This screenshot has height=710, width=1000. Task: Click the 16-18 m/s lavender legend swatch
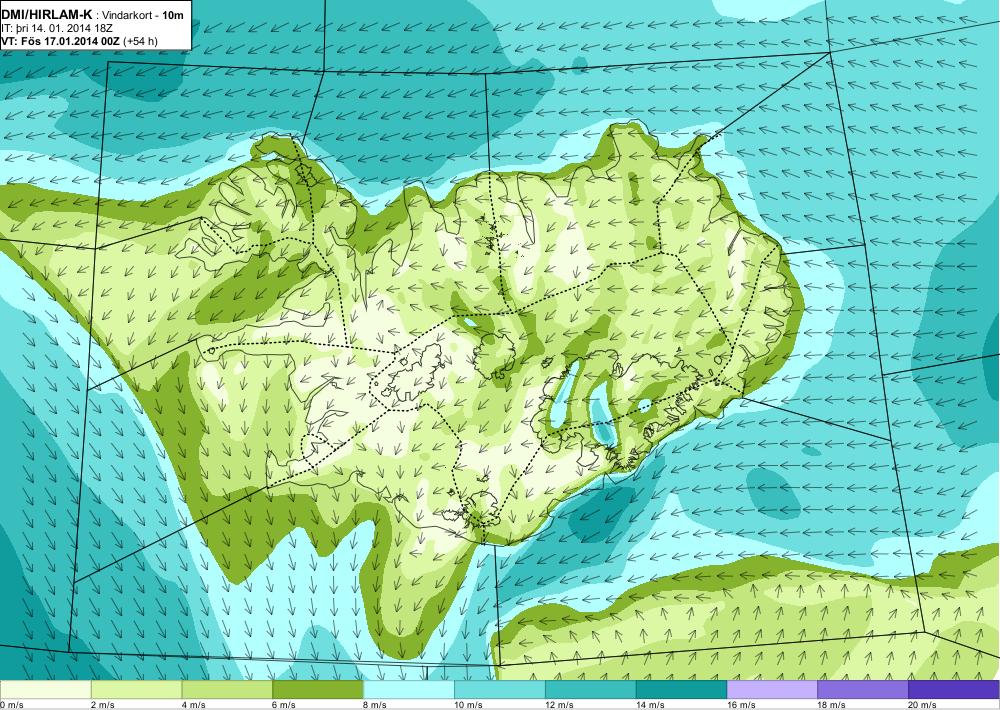click(772, 690)
